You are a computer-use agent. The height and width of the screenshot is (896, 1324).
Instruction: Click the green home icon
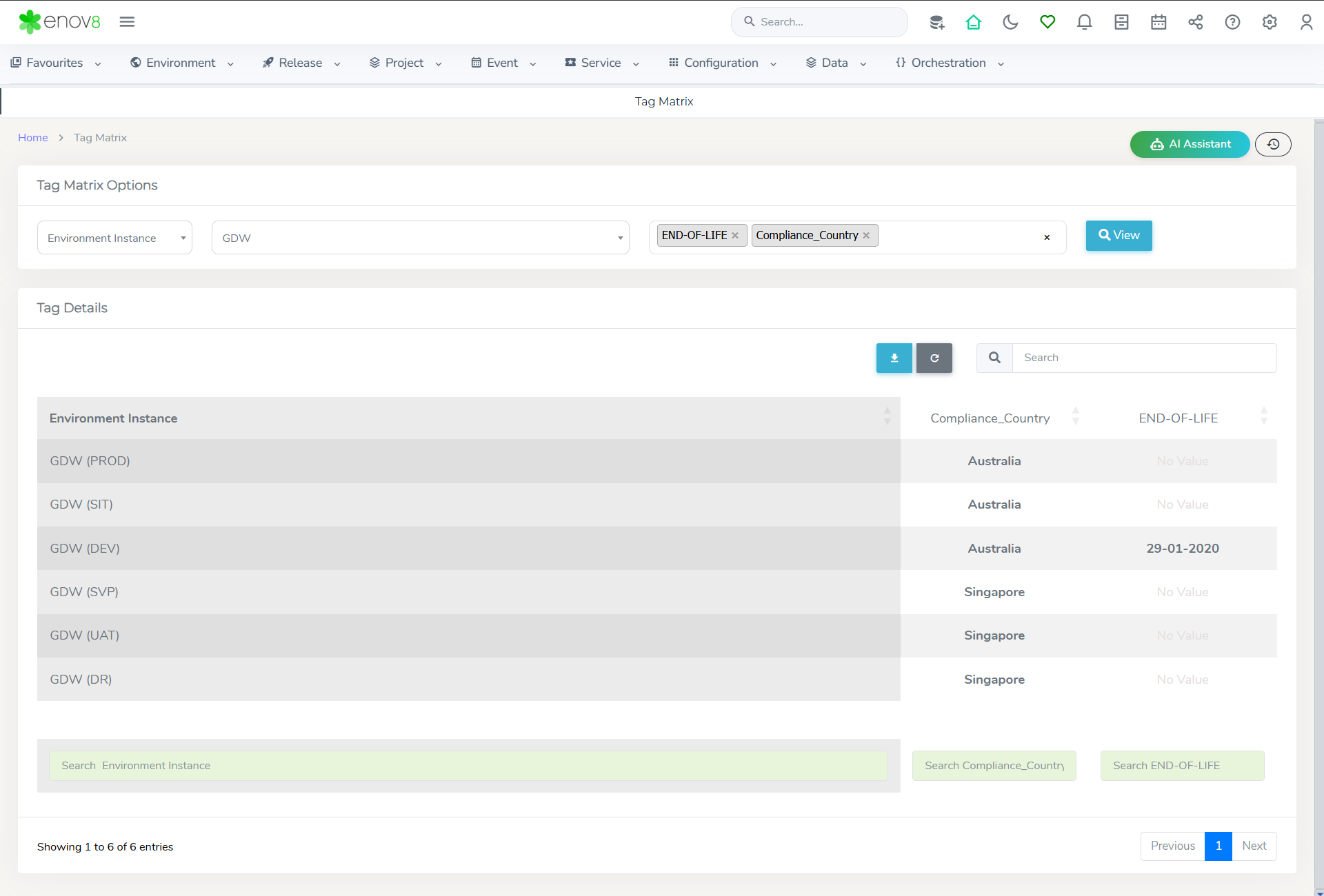(x=973, y=22)
